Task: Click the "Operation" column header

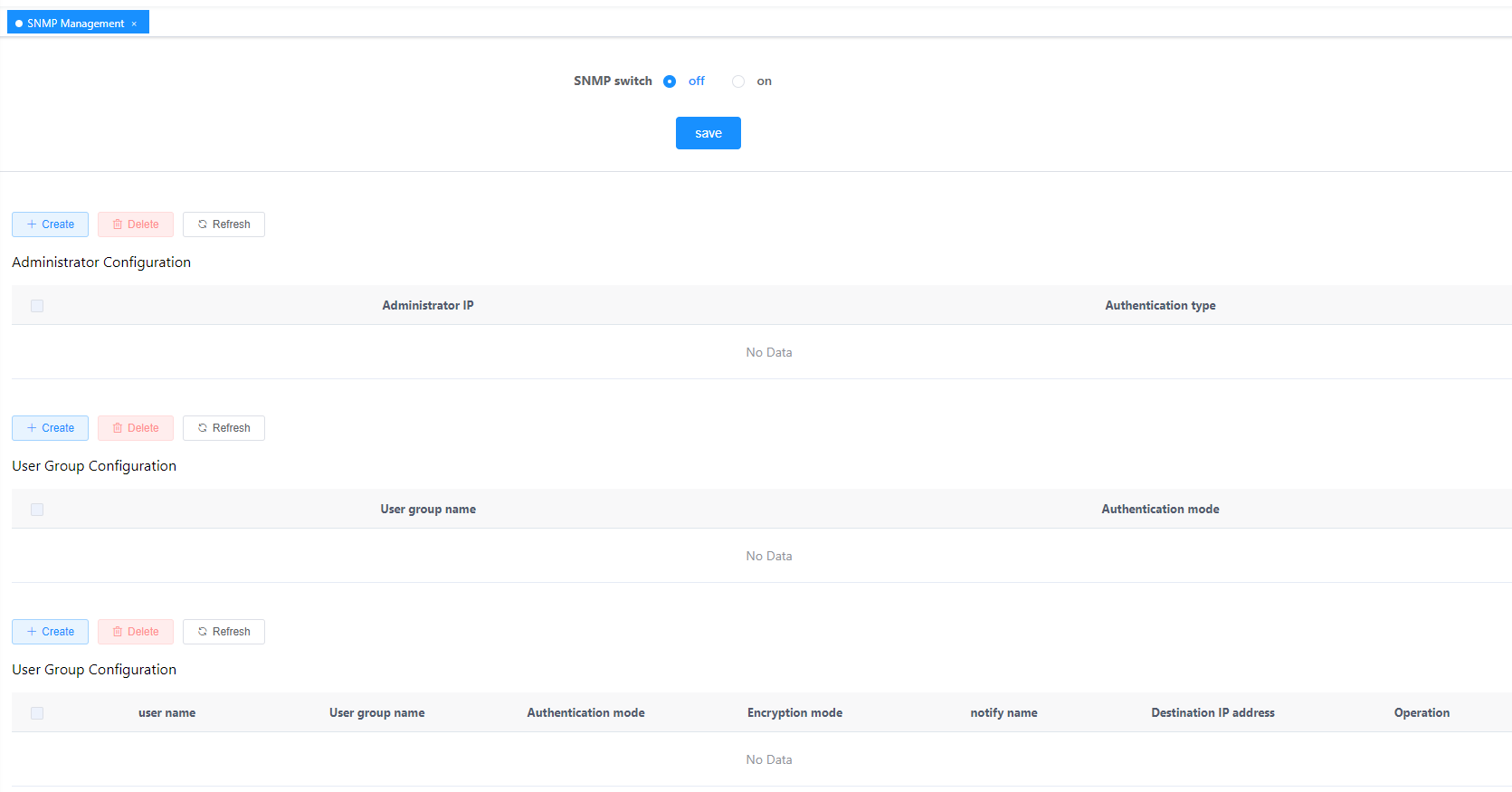Action: click(1422, 713)
